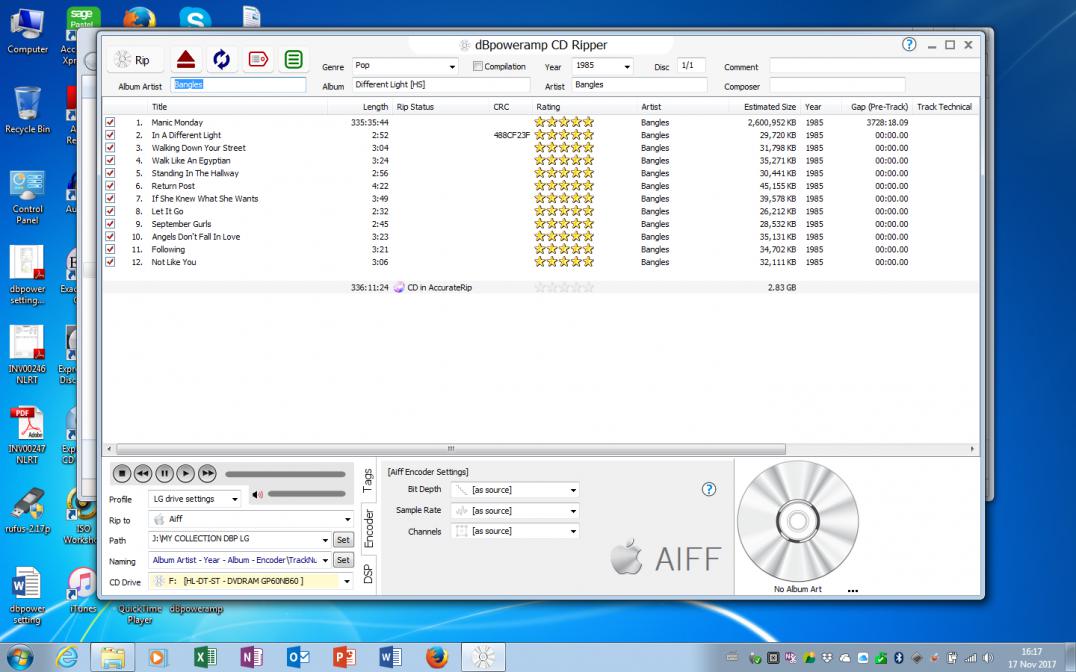Image resolution: width=1076 pixels, height=672 pixels.
Task: Switch to the DSP tab
Action: (368, 573)
